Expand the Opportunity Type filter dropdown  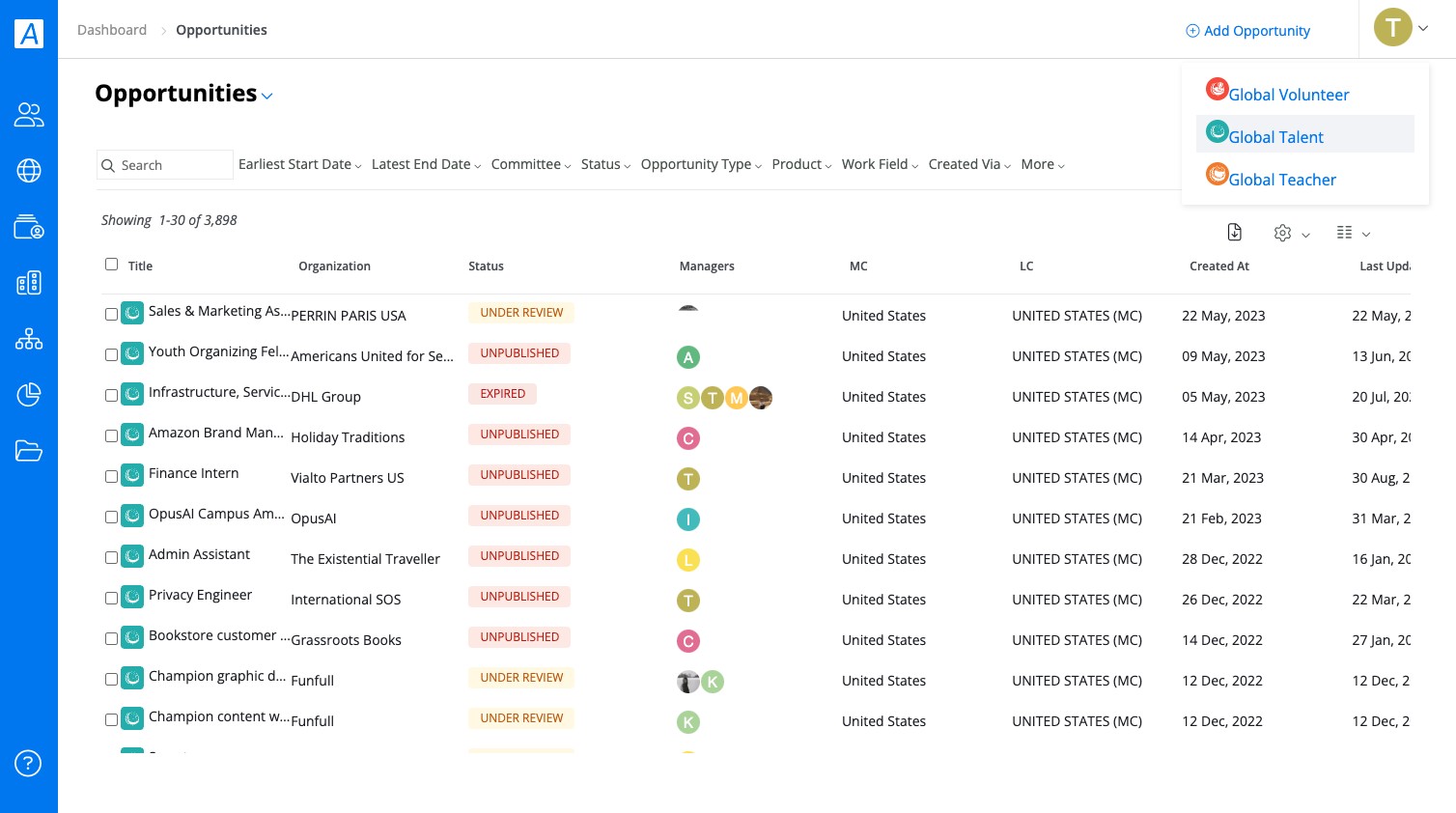click(701, 164)
